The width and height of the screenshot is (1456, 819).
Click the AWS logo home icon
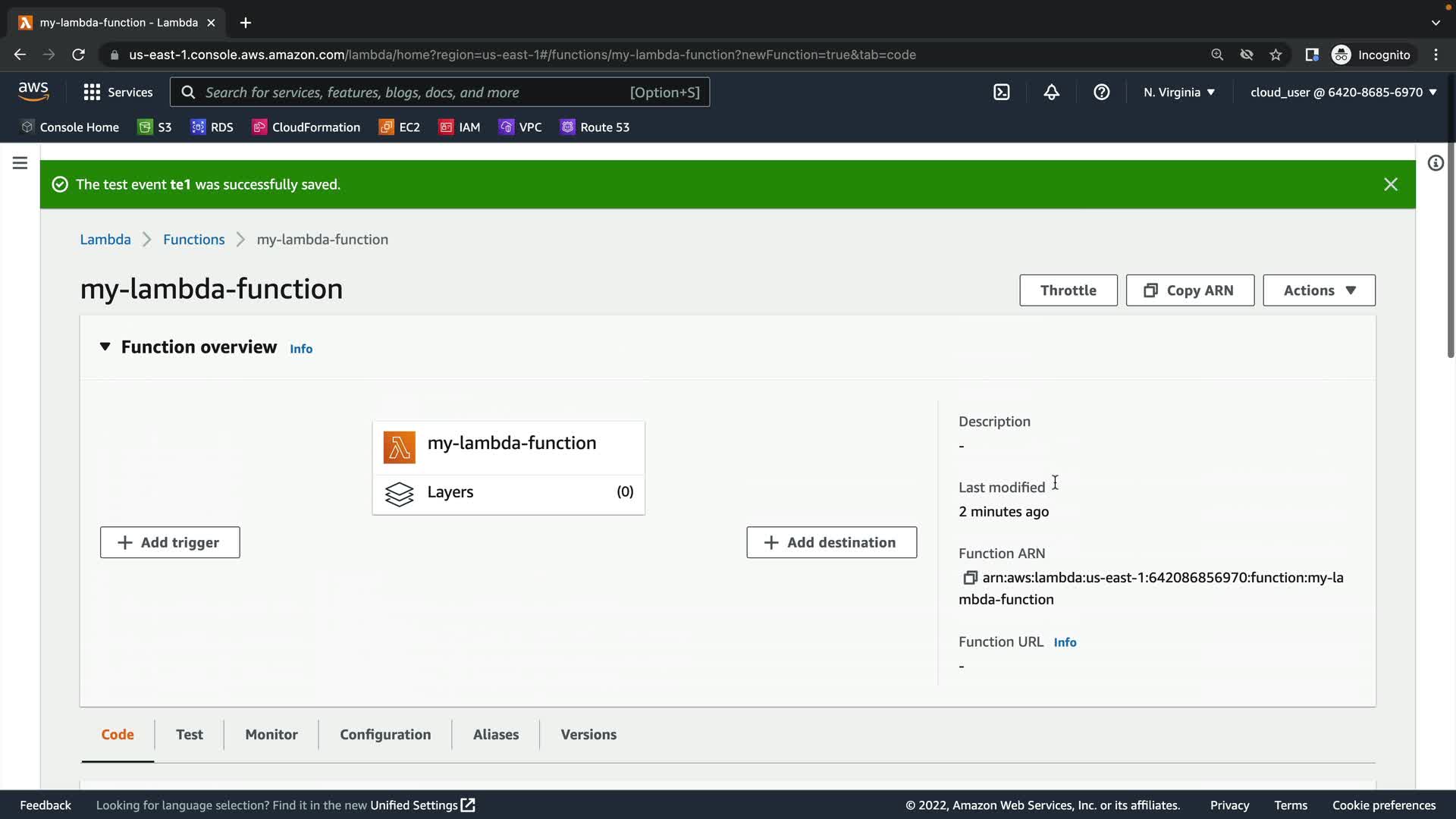33,91
